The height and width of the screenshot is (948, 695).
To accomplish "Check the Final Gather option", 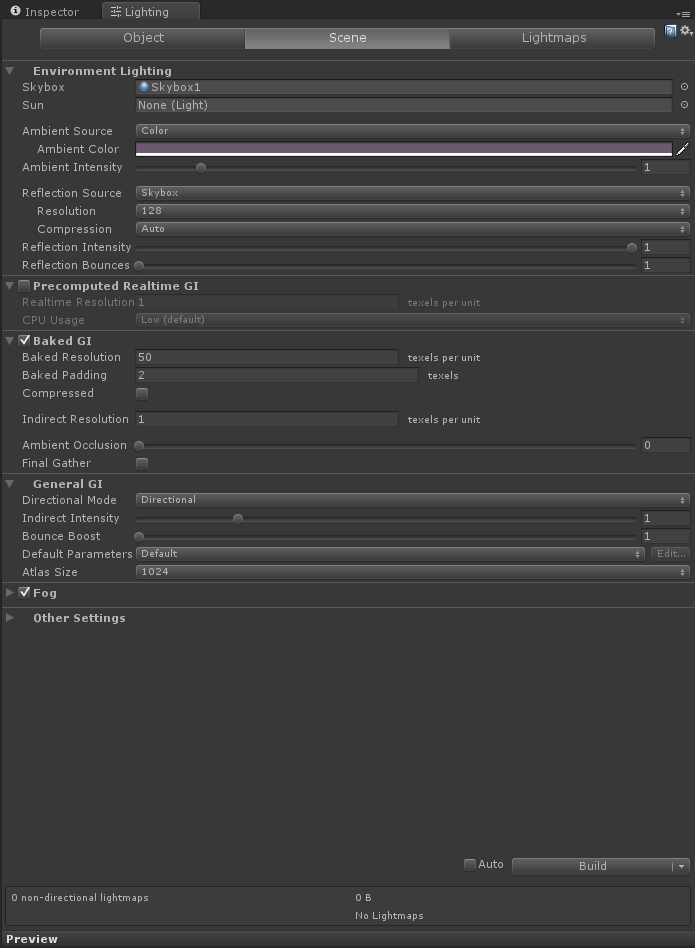I will click(x=141, y=462).
